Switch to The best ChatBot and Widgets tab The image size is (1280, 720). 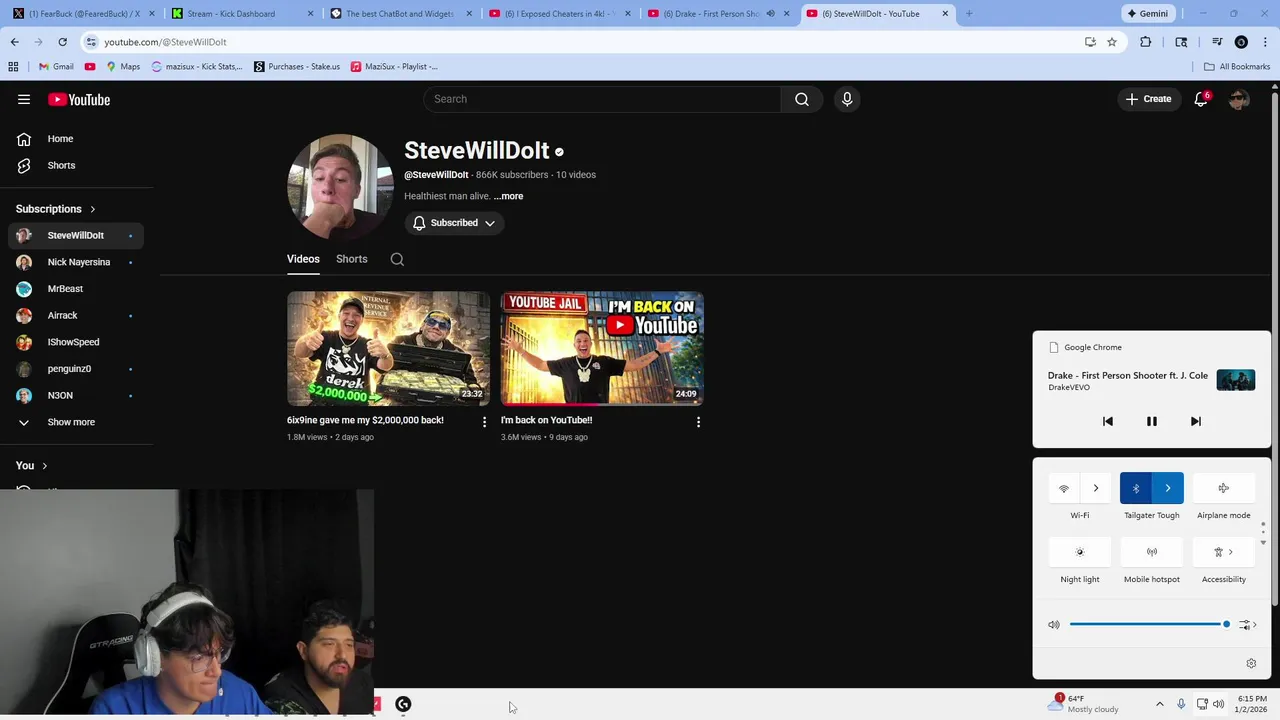click(400, 14)
